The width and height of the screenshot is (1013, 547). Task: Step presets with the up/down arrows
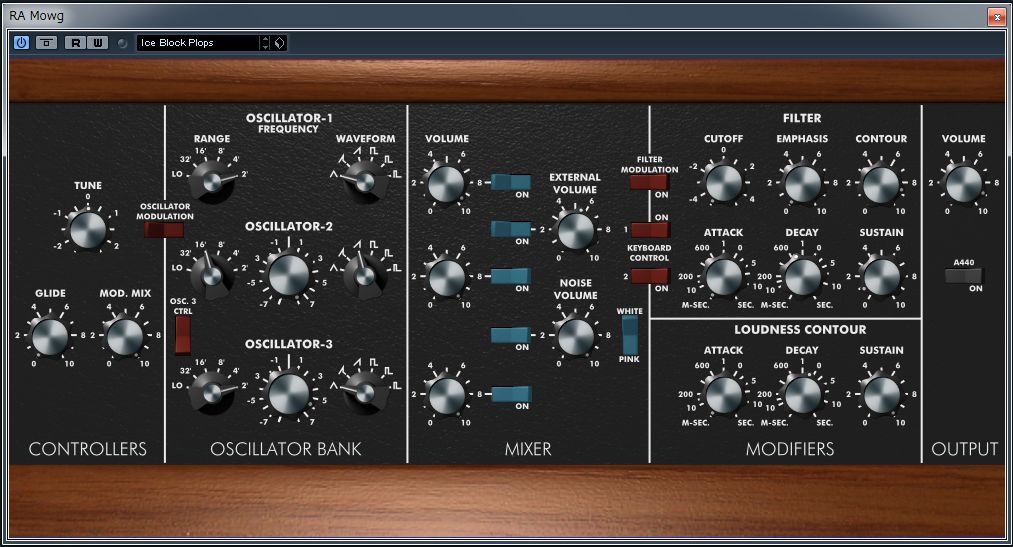(x=265, y=43)
